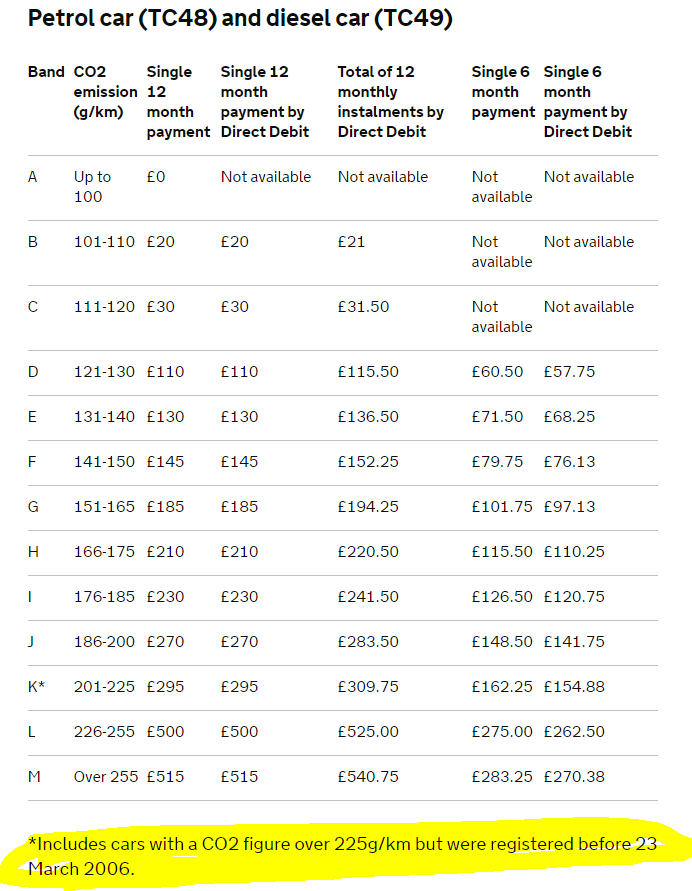Click the £76.13 Direct Debit value for Band F

click(x=569, y=461)
